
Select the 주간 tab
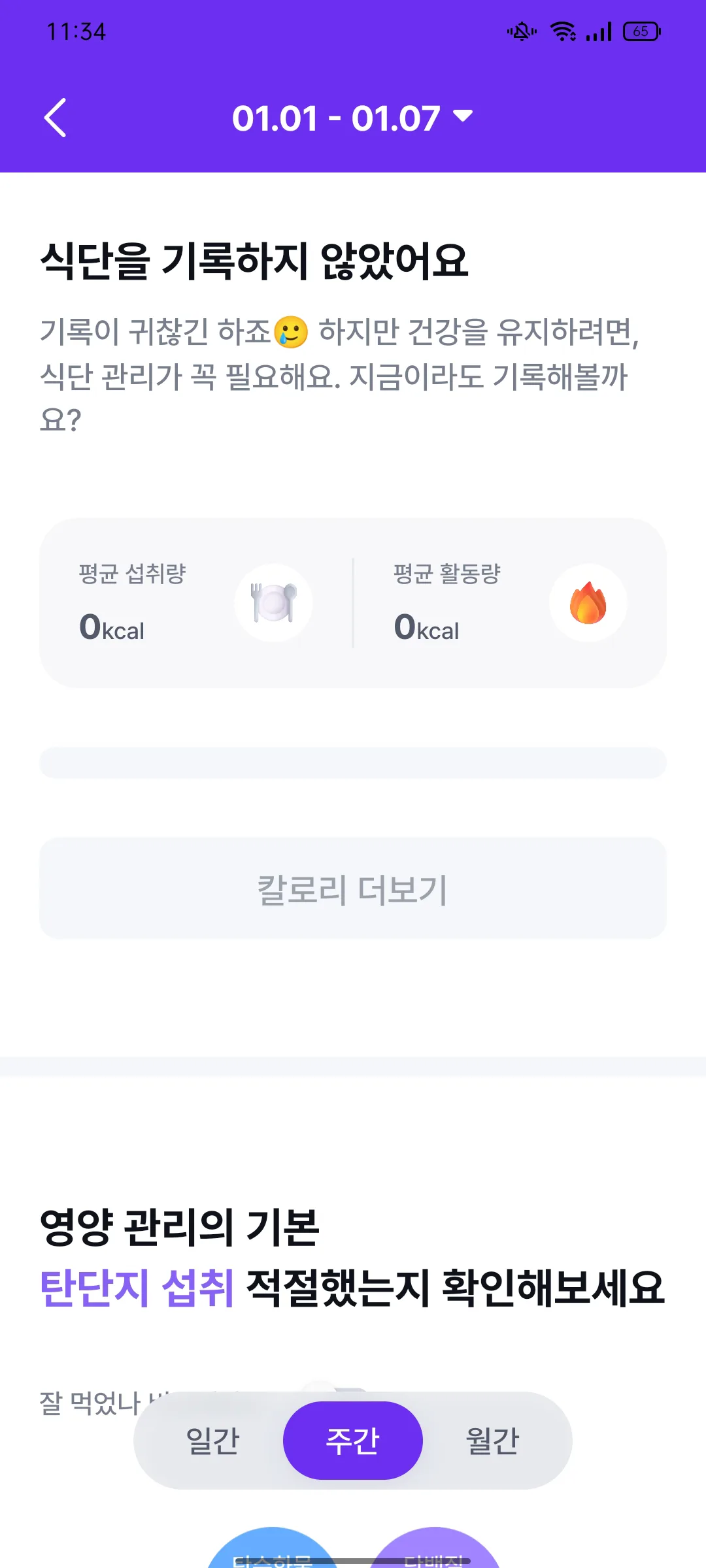pyautogui.click(x=353, y=1441)
